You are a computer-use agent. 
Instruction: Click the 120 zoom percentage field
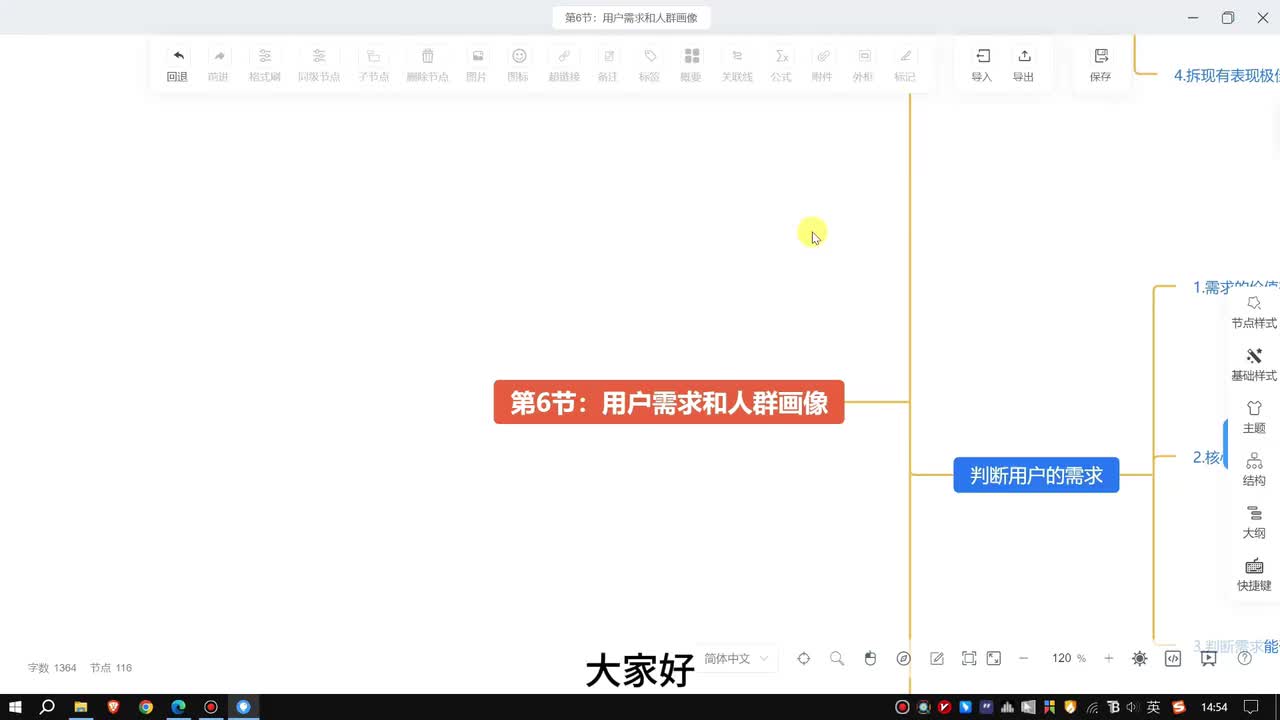(1062, 658)
